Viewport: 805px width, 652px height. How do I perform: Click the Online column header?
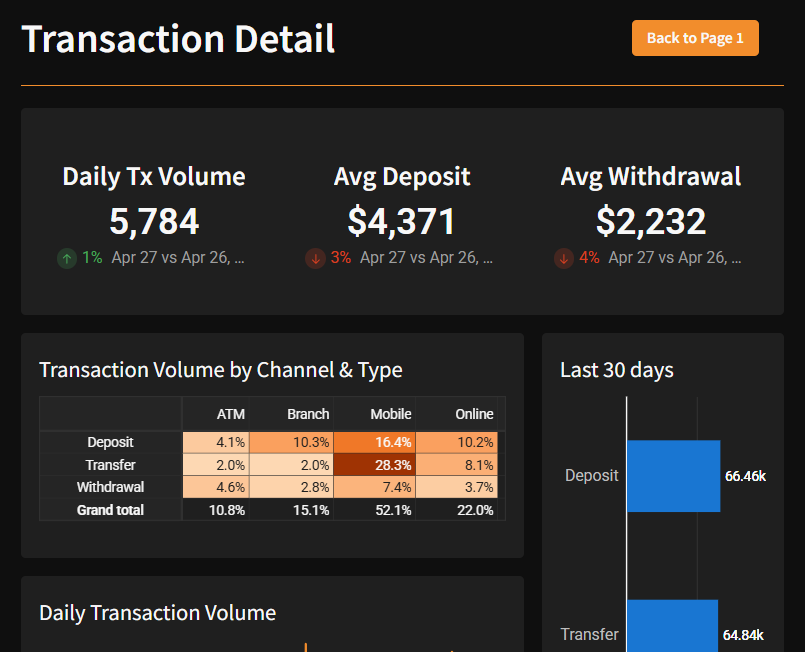474,414
